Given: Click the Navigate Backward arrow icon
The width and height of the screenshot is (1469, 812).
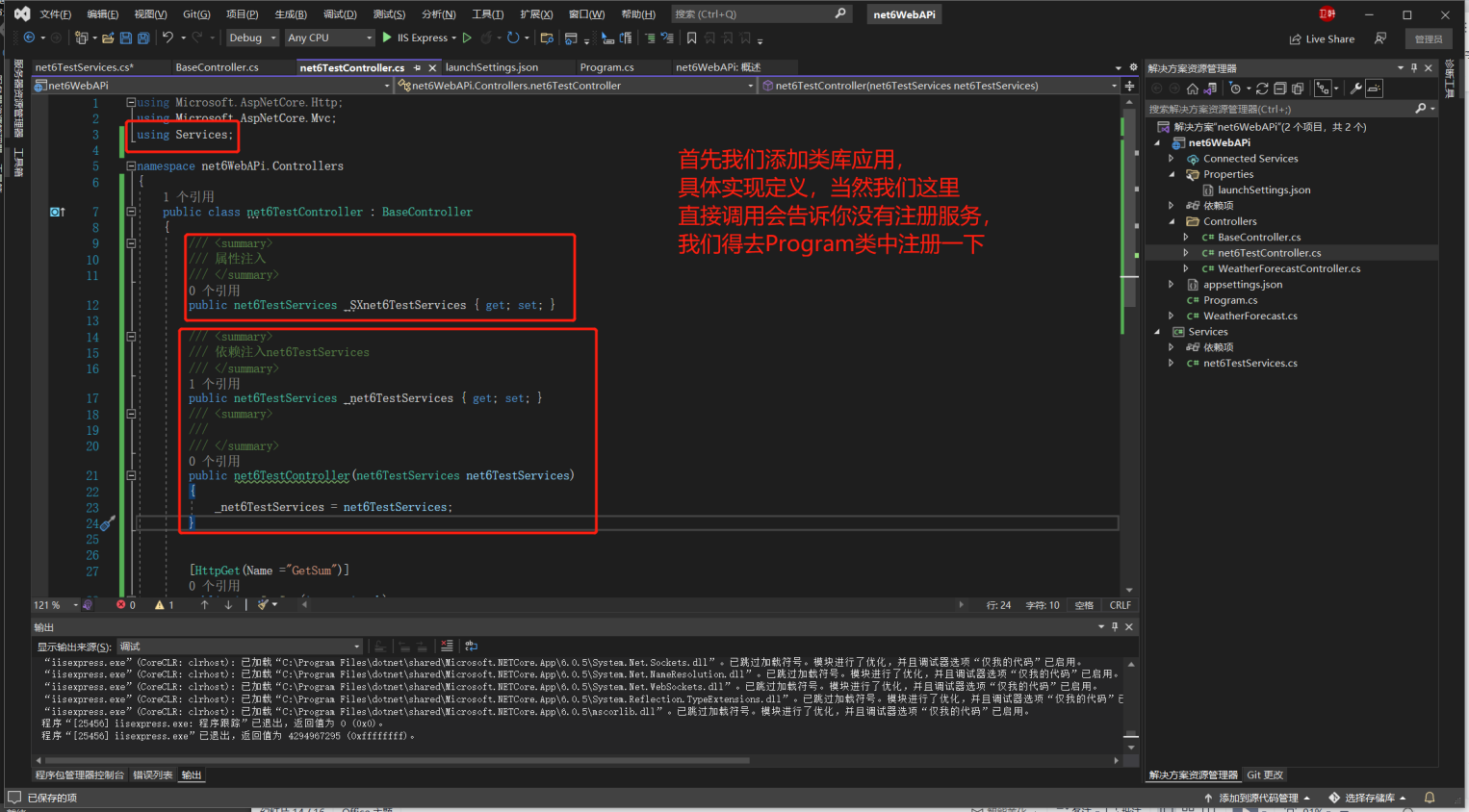Looking at the screenshot, I should [x=29, y=38].
